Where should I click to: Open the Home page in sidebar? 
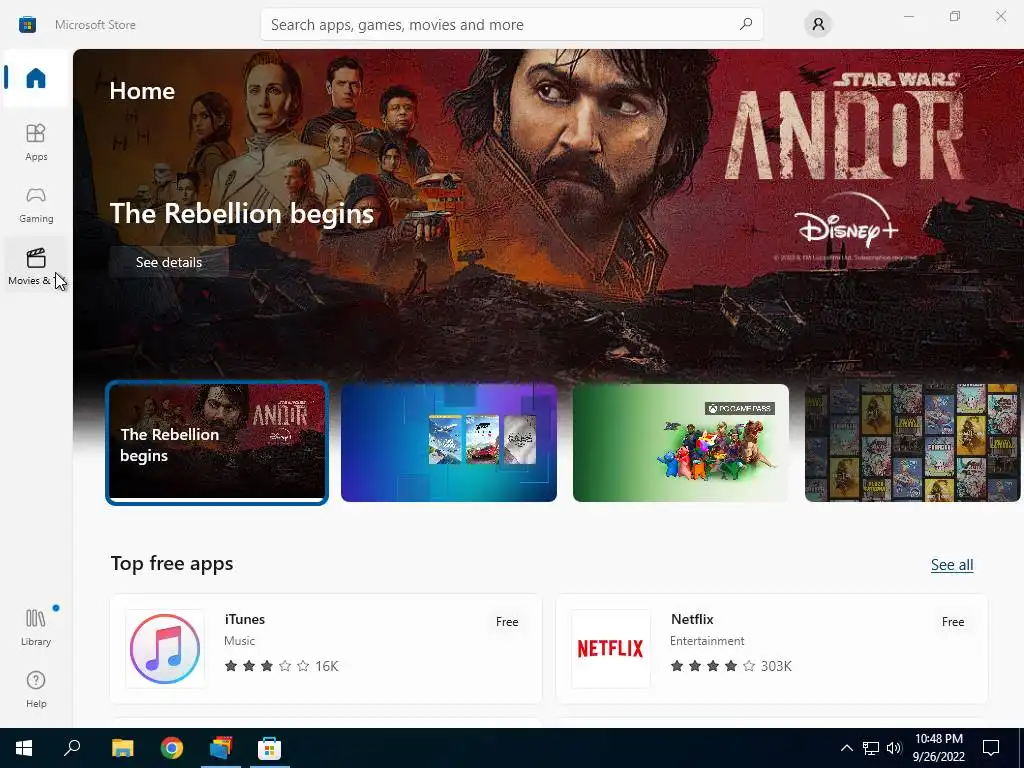[x=36, y=78]
